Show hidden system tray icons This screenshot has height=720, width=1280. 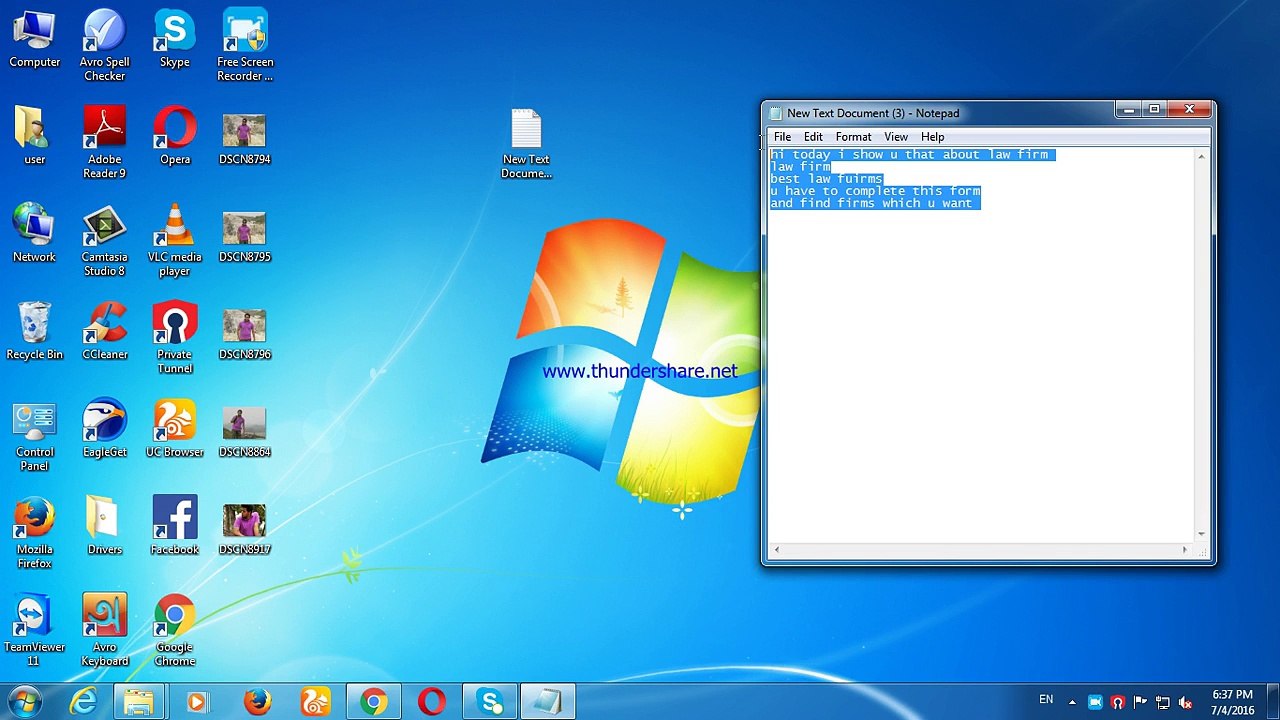point(1072,702)
